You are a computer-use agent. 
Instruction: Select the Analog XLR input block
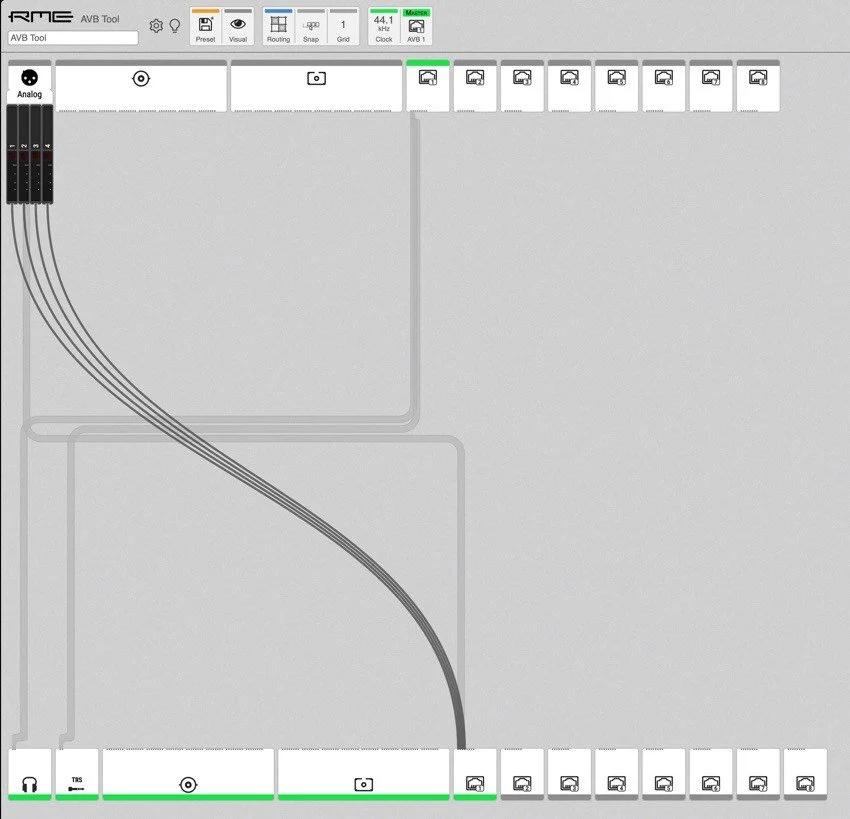[x=30, y=81]
